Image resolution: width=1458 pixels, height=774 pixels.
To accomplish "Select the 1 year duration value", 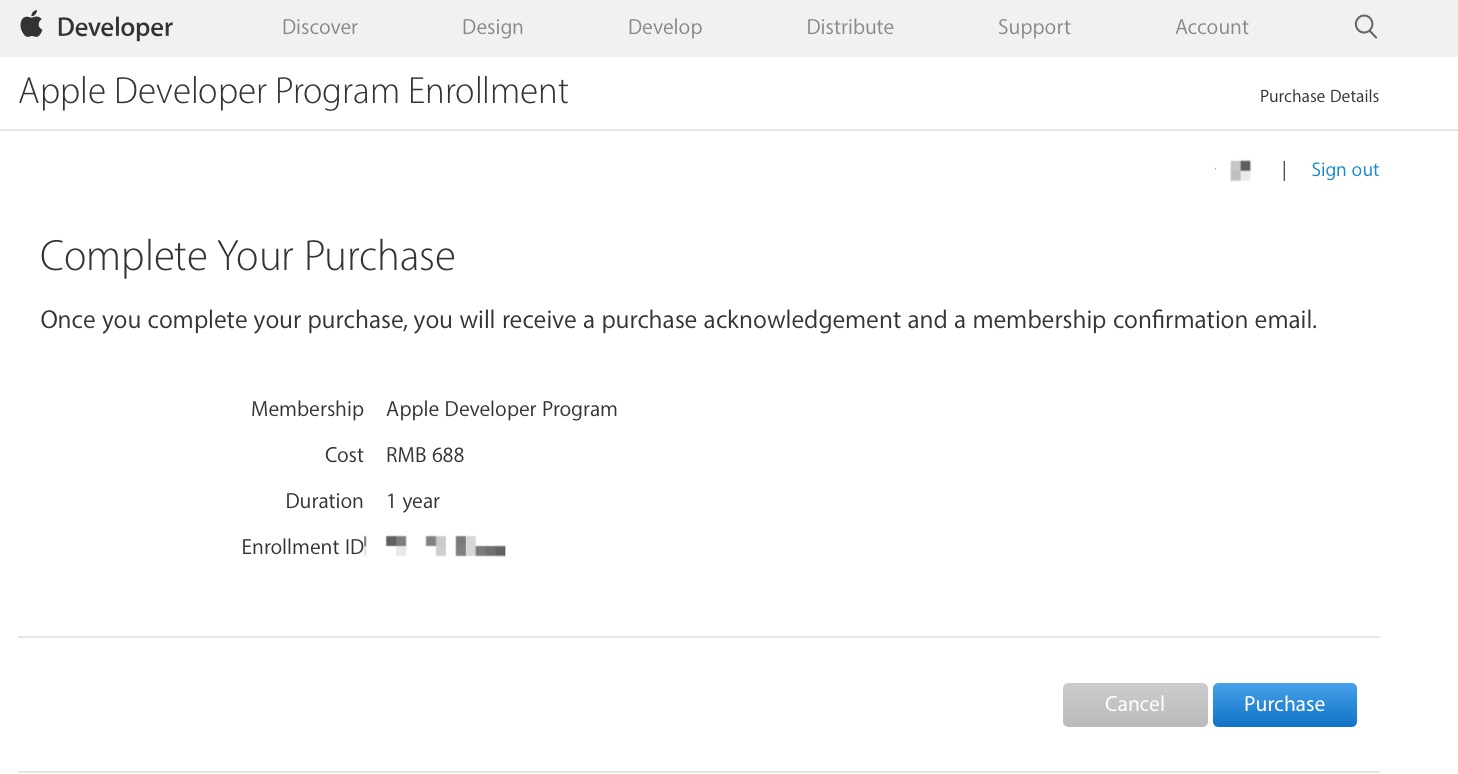I will coord(413,501).
